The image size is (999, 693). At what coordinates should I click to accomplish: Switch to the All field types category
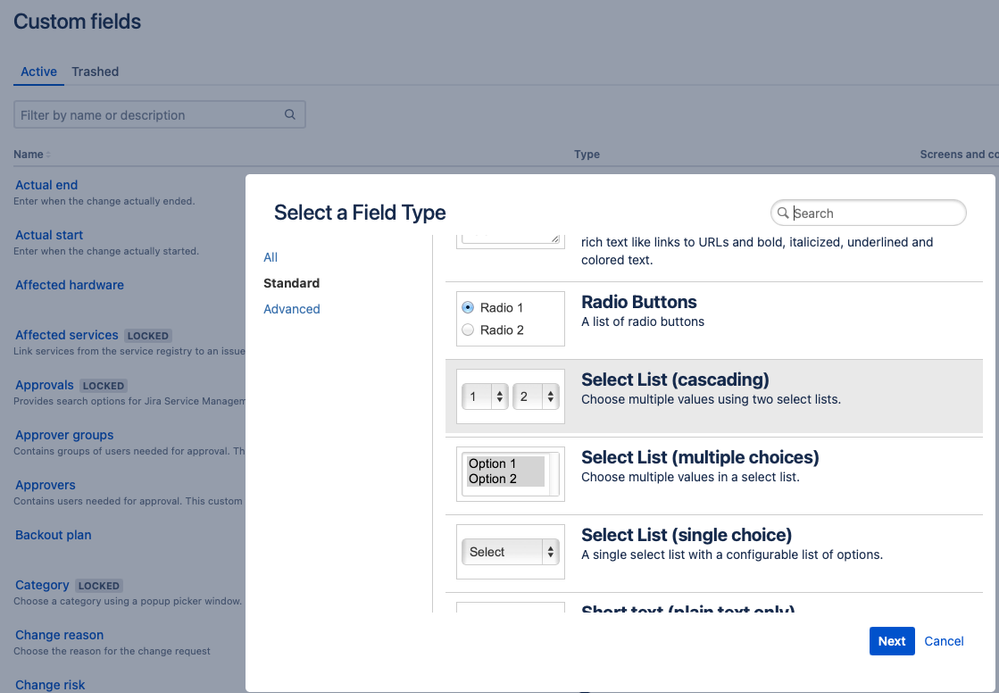pyautogui.click(x=271, y=257)
